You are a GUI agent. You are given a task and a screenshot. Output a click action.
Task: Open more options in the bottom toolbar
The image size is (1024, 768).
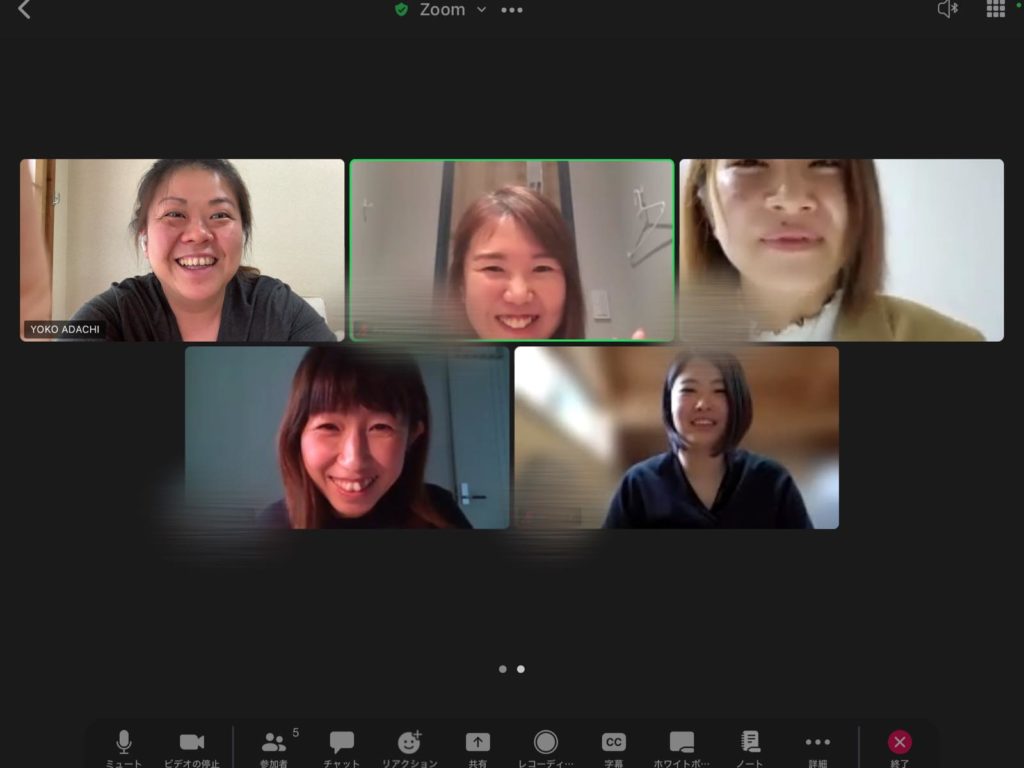818,743
